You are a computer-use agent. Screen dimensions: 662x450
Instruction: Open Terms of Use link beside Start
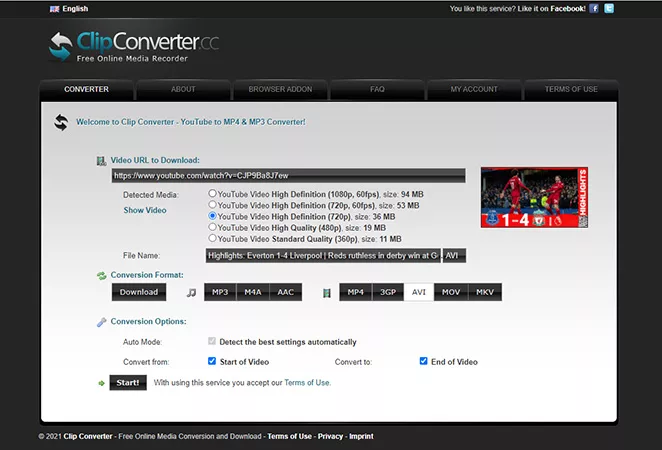[307, 383]
